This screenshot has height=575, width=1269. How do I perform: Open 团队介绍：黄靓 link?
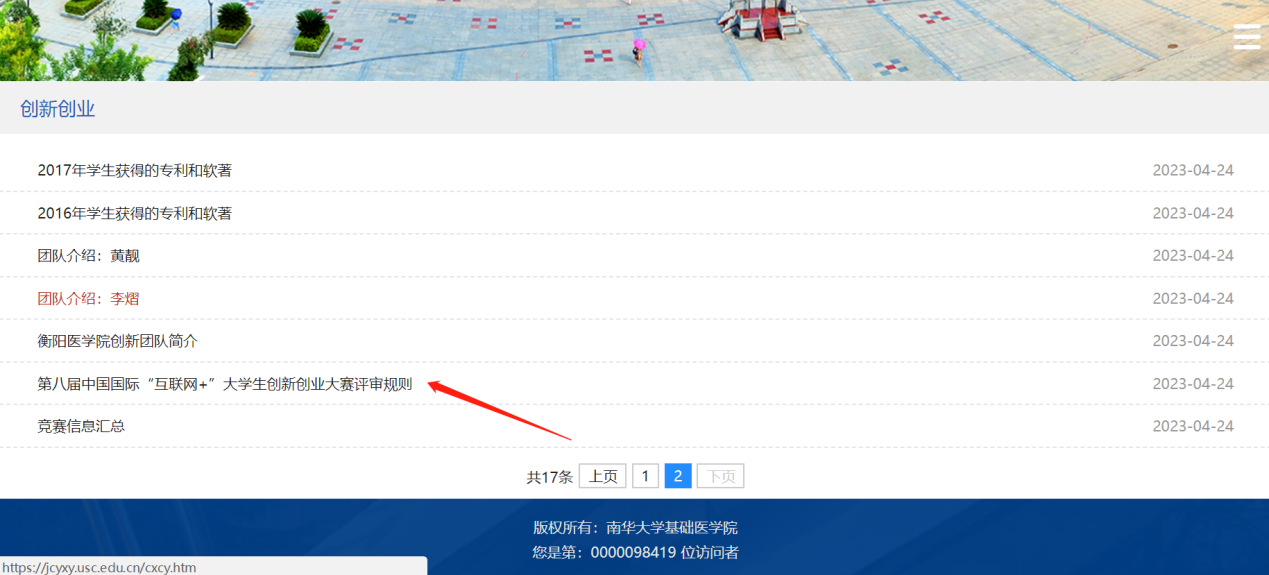(89, 256)
